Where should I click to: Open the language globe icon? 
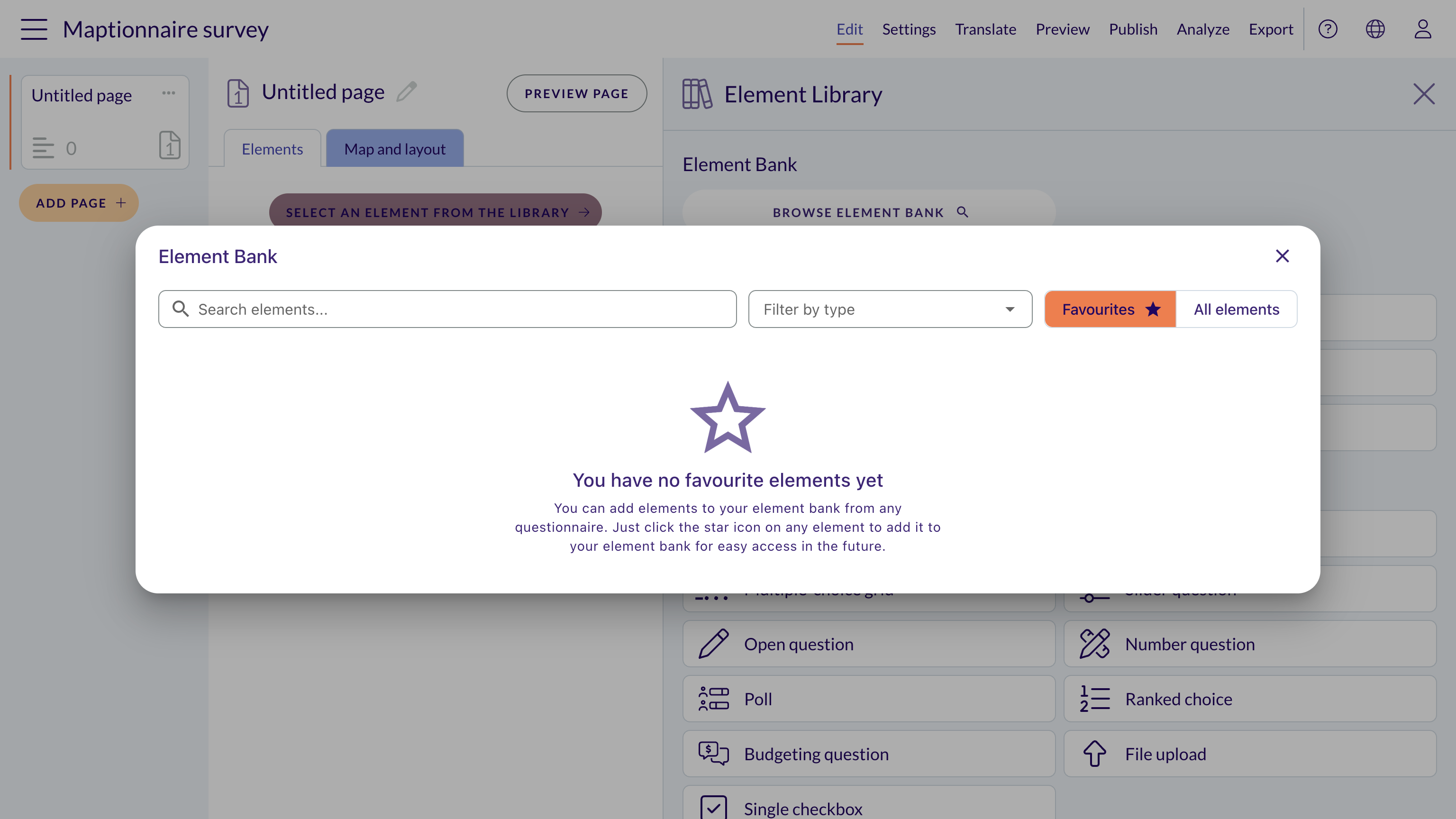[1375, 29]
